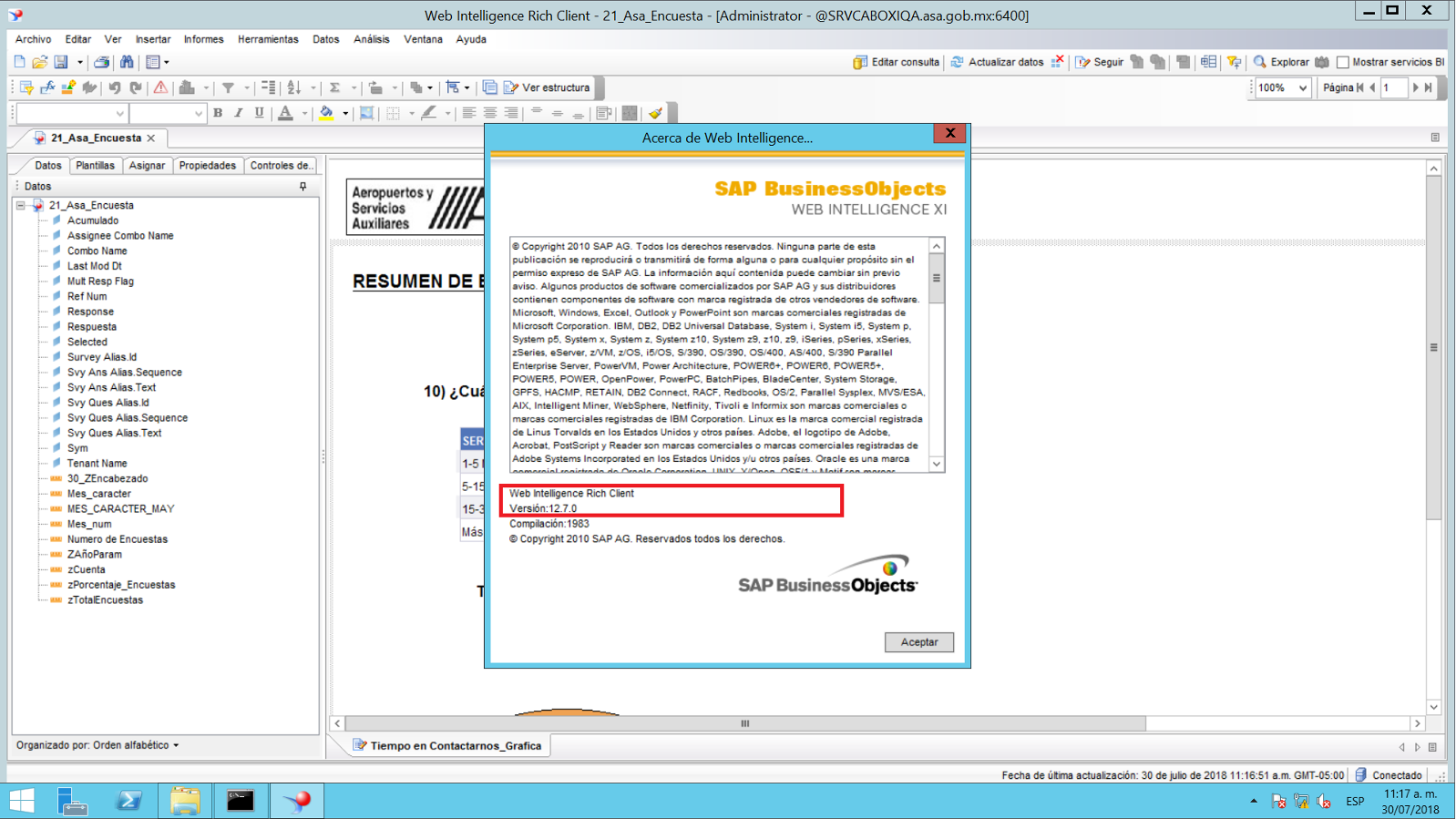Click the background fill bucket icon
Viewport: 1456px width, 819px height.
click(x=326, y=113)
